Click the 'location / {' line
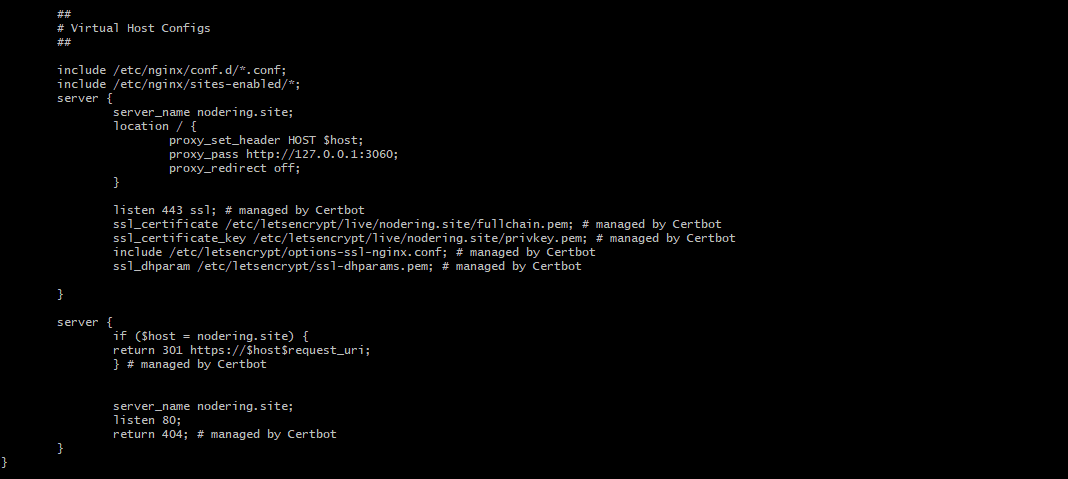This screenshot has height=479, width=1068. click(155, 126)
